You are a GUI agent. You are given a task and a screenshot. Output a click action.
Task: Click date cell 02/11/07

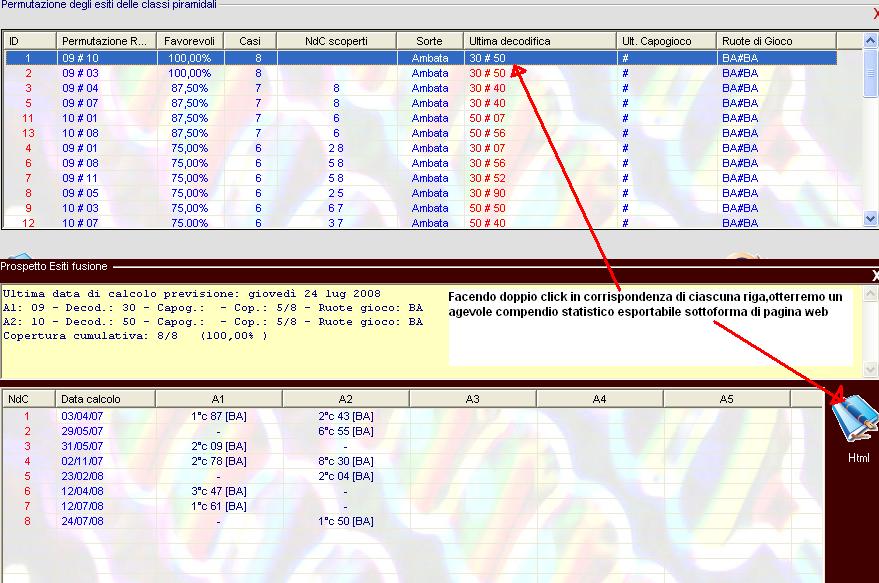(82, 461)
